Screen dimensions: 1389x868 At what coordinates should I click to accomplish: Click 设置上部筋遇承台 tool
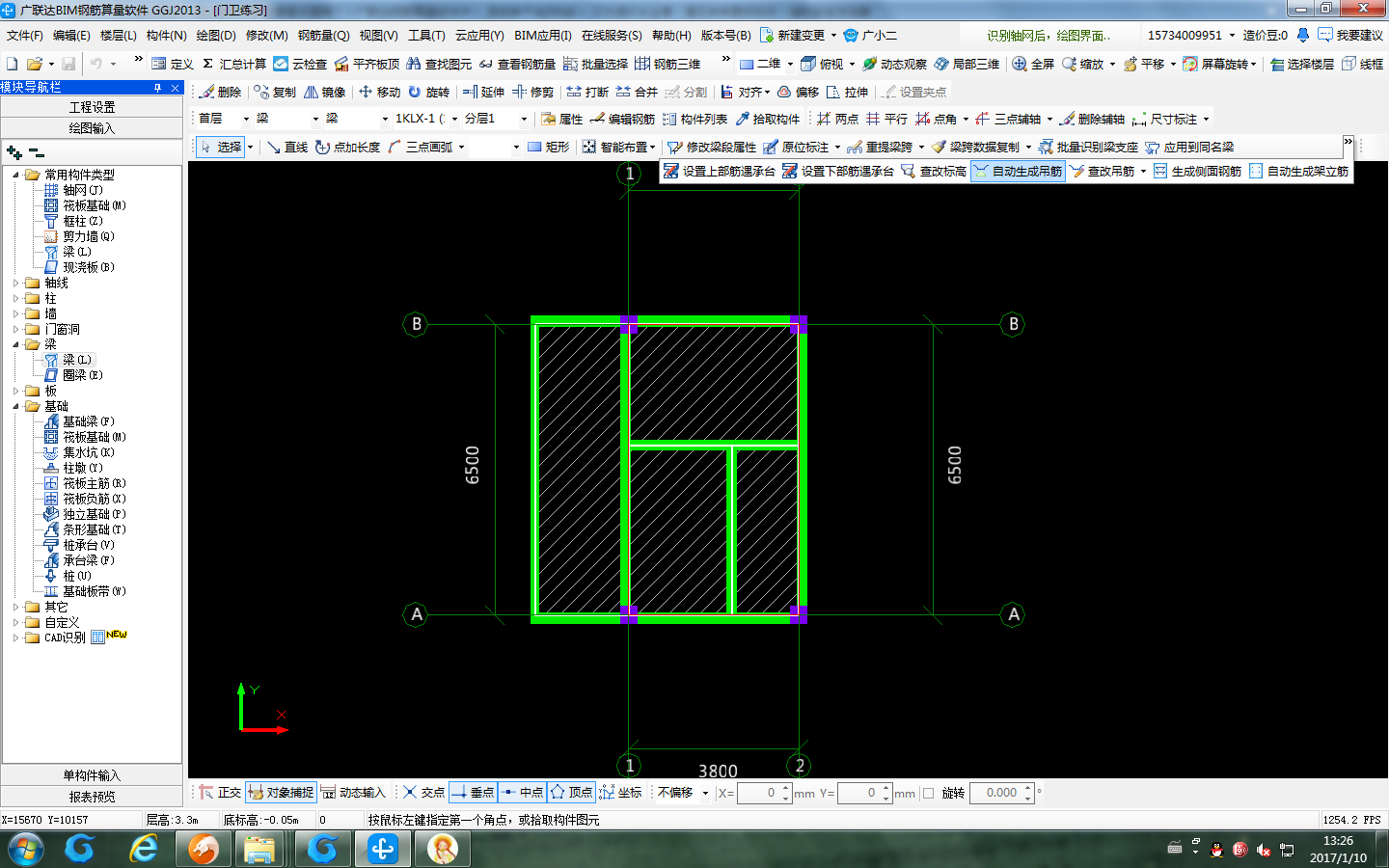click(x=720, y=171)
